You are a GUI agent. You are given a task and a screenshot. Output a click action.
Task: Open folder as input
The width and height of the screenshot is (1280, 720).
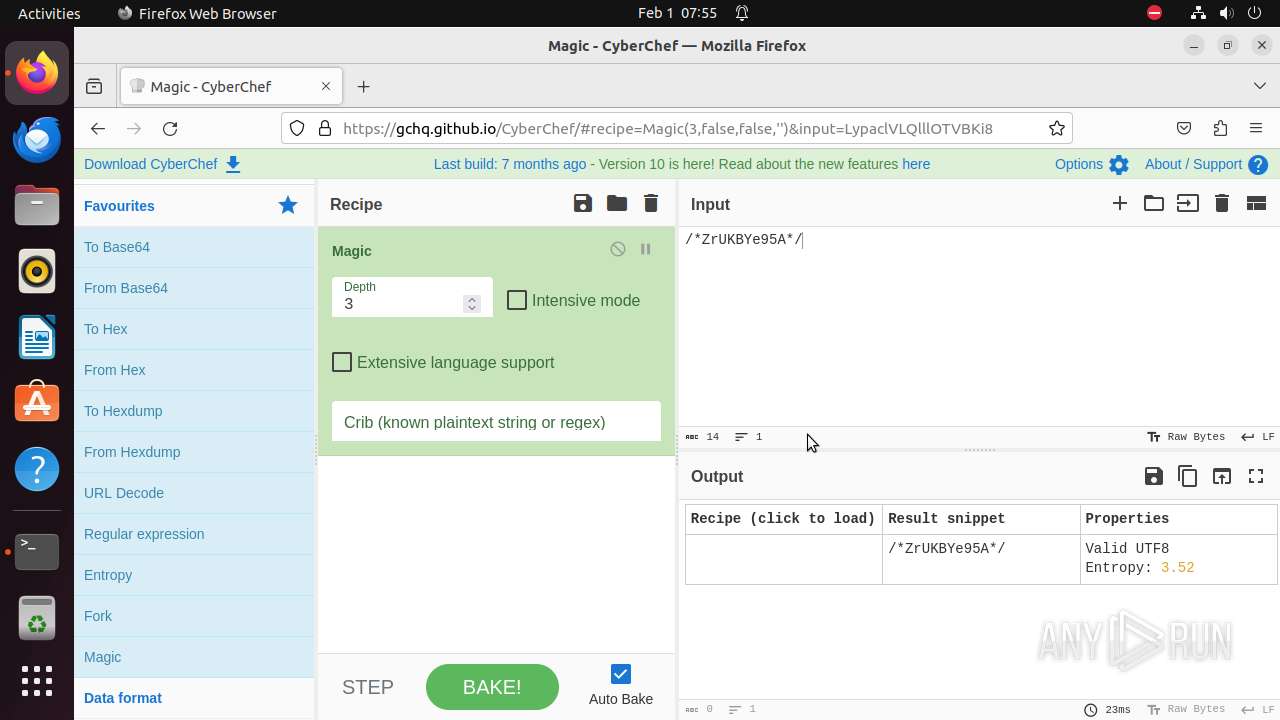[x=1154, y=204]
